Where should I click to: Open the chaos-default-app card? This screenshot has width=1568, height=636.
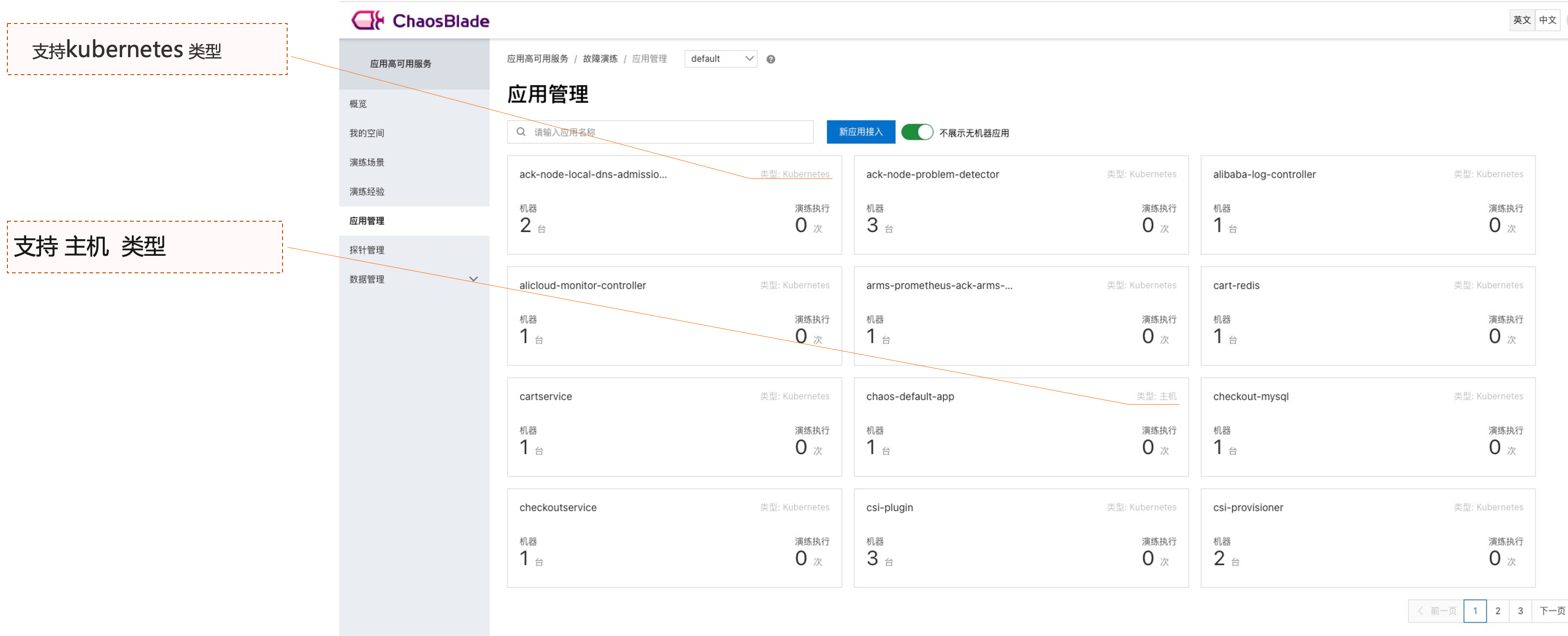(x=1020, y=426)
